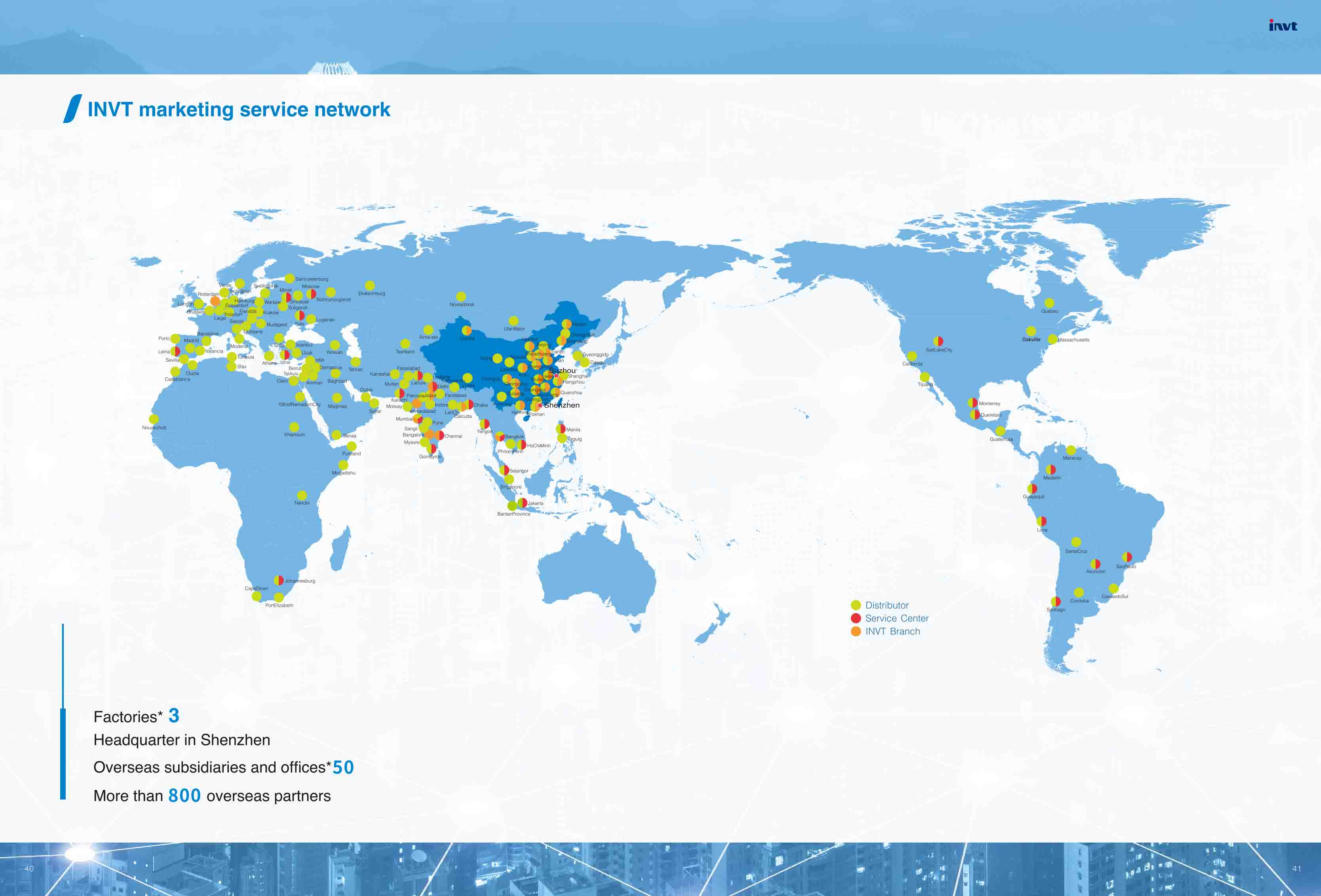Click the "INVT Branch" legend label

pos(892,631)
